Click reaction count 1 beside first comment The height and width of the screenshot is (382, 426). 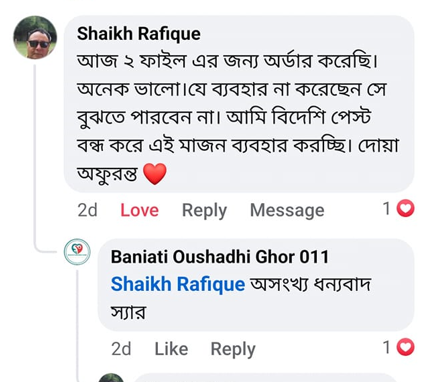[387, 209]
